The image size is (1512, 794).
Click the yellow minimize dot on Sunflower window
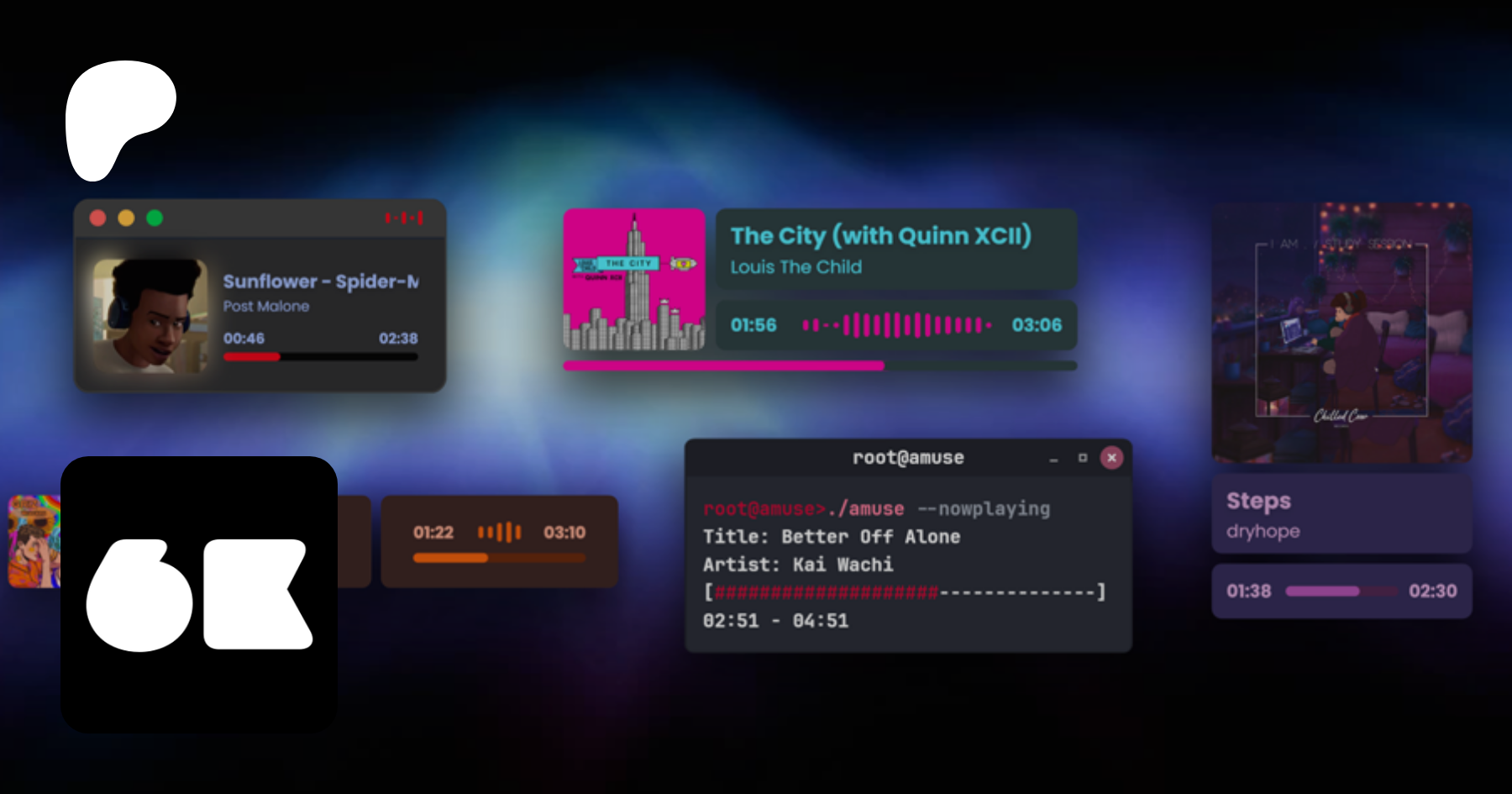pyautogui.click(x=126, y=218)
